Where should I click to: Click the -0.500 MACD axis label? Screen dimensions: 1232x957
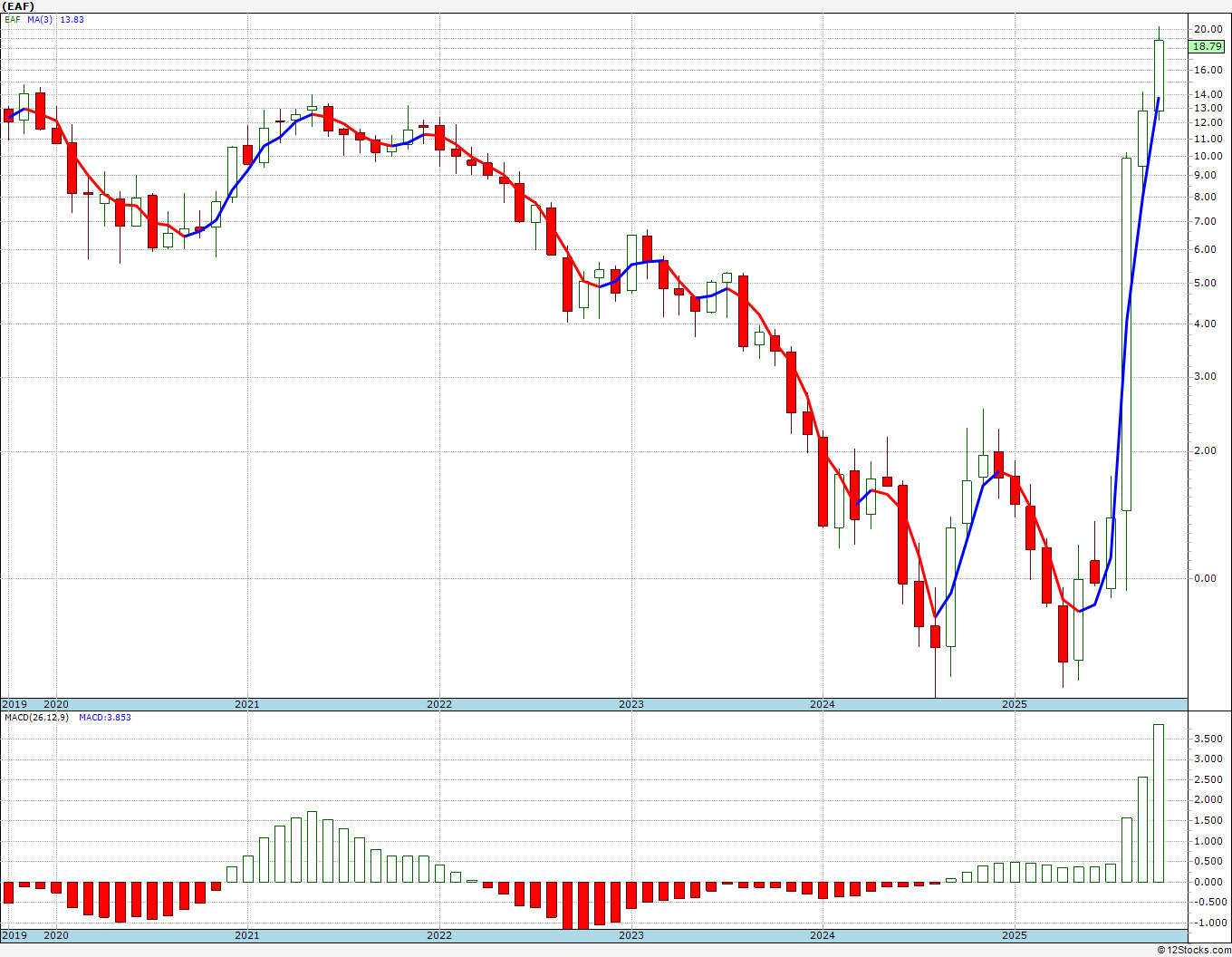coord(1208,902)
